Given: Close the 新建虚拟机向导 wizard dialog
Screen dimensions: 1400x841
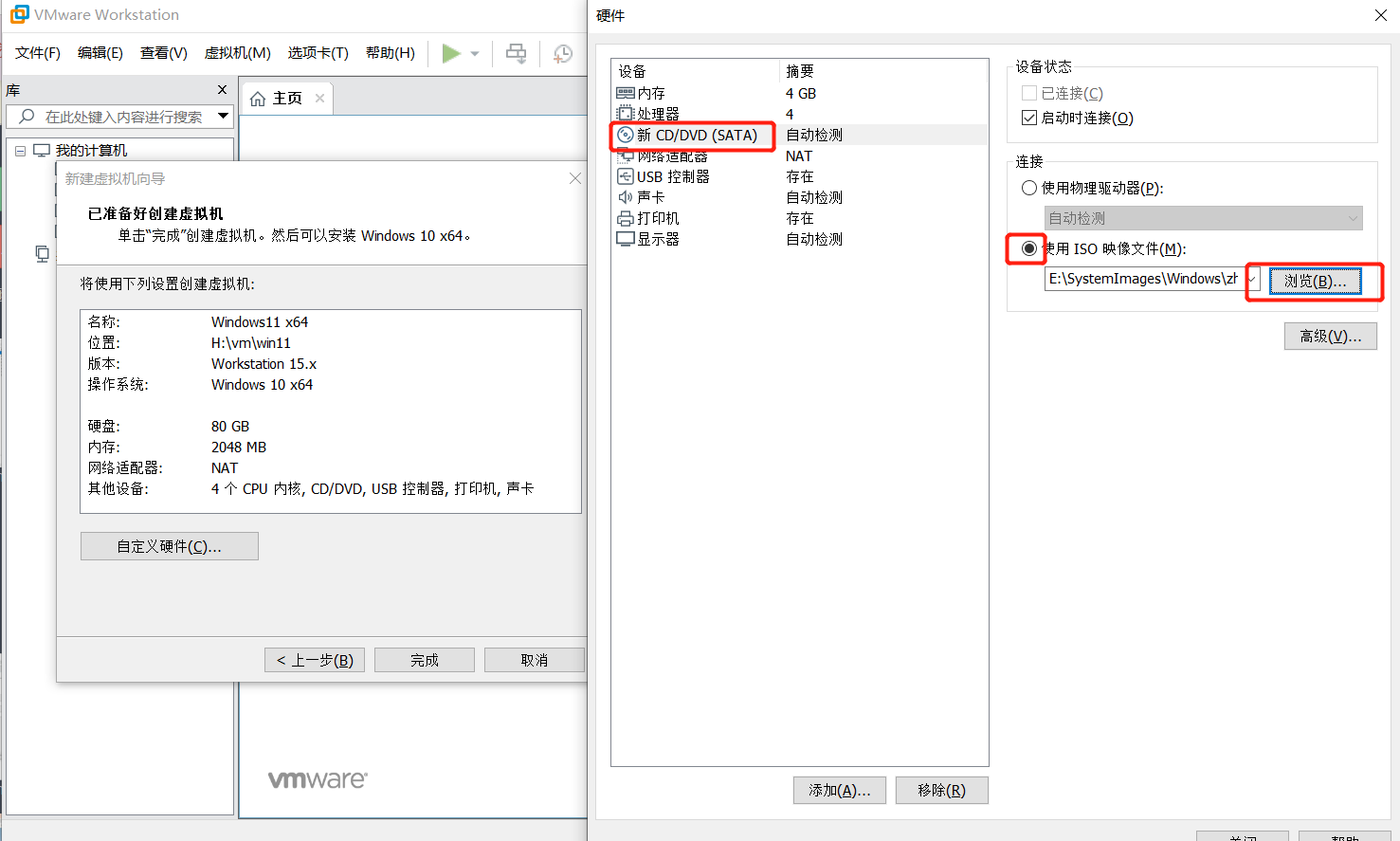Looking at the screenshot, I should [575, 178].
